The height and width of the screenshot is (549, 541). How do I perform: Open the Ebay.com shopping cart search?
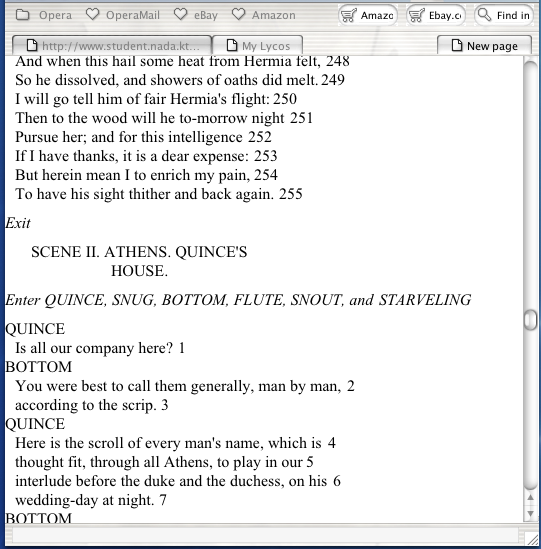point(436,15)
